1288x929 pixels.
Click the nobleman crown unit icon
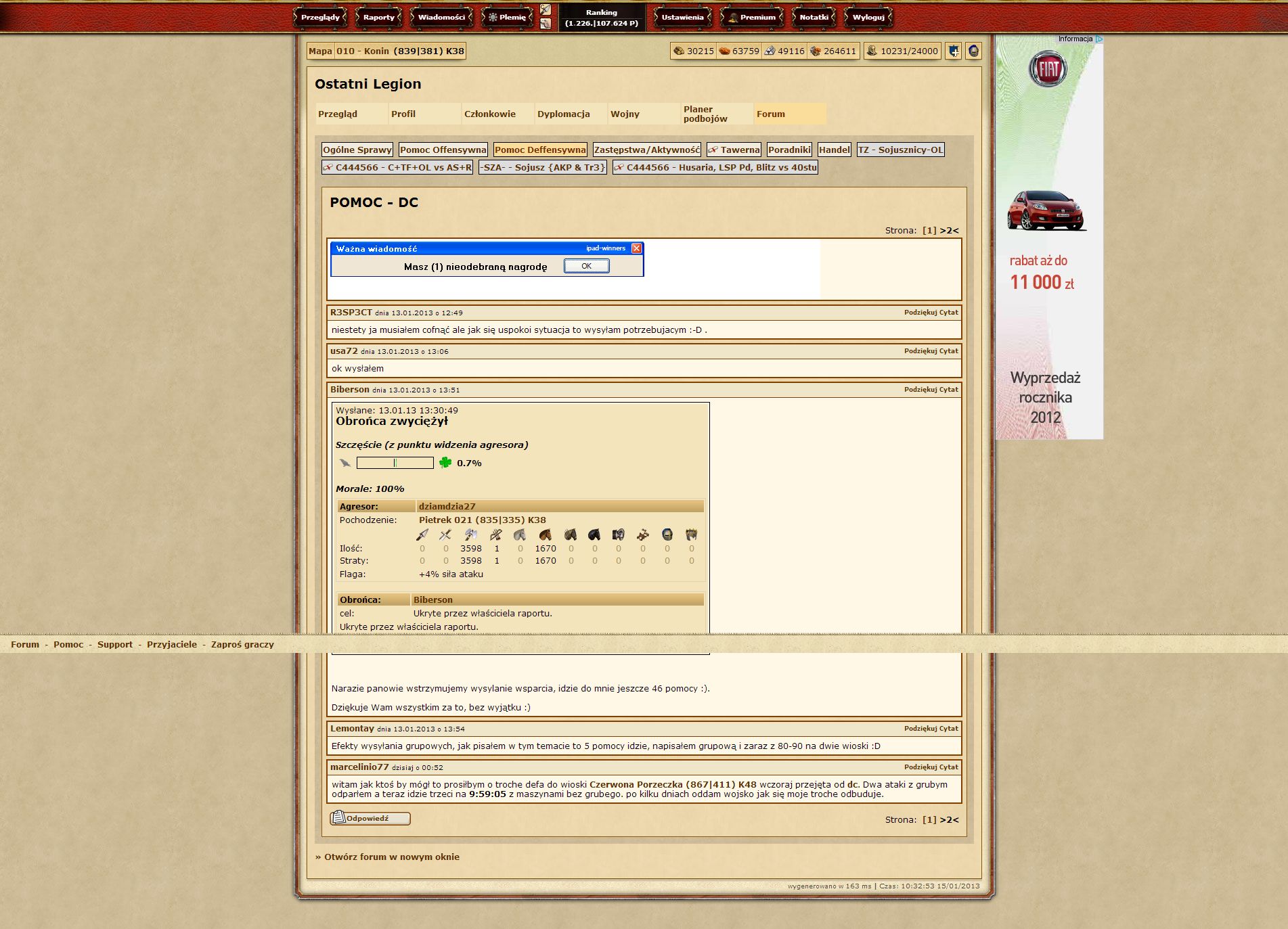[x=691, y=535]
